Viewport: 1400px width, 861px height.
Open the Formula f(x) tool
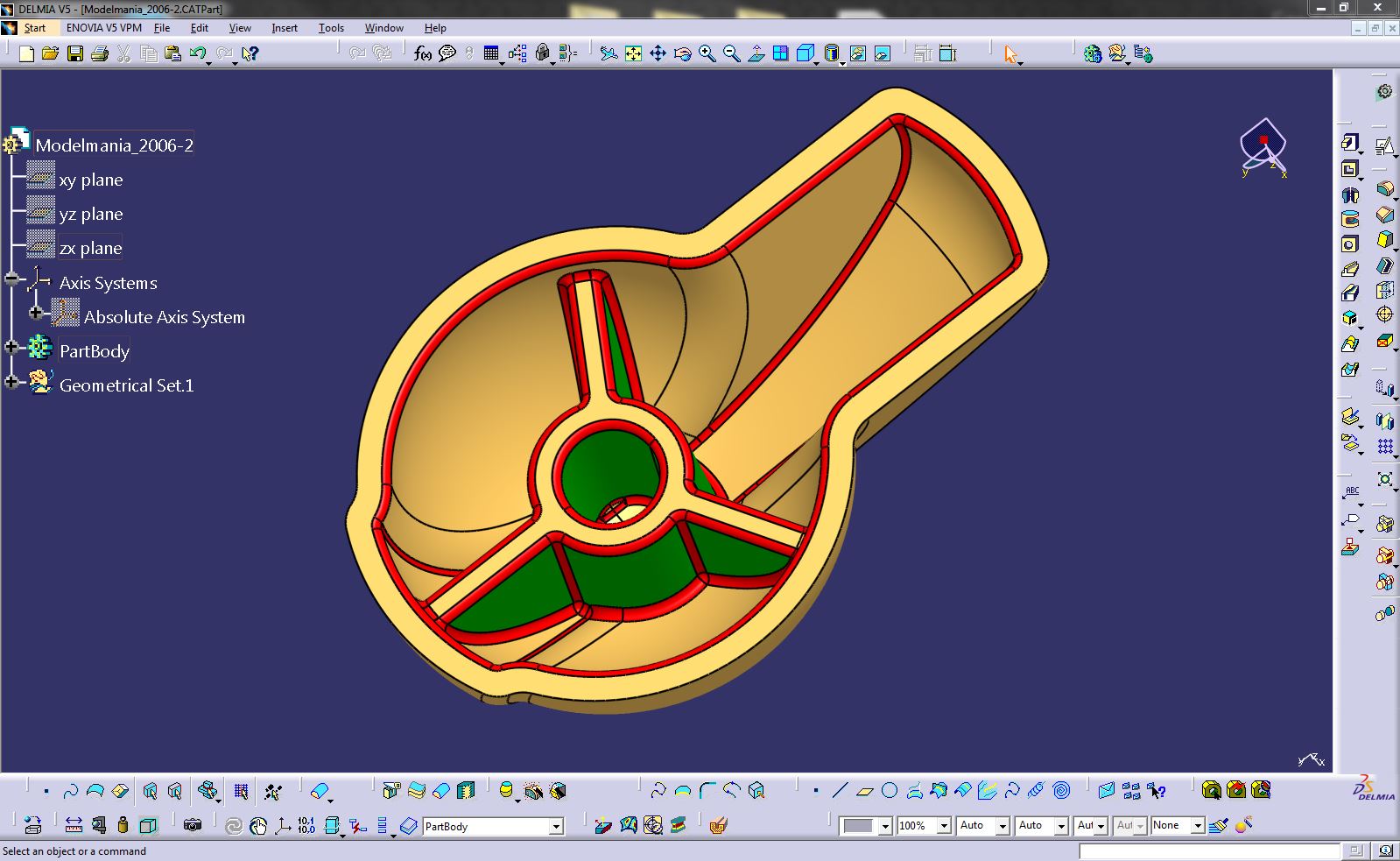pos(422,54)
